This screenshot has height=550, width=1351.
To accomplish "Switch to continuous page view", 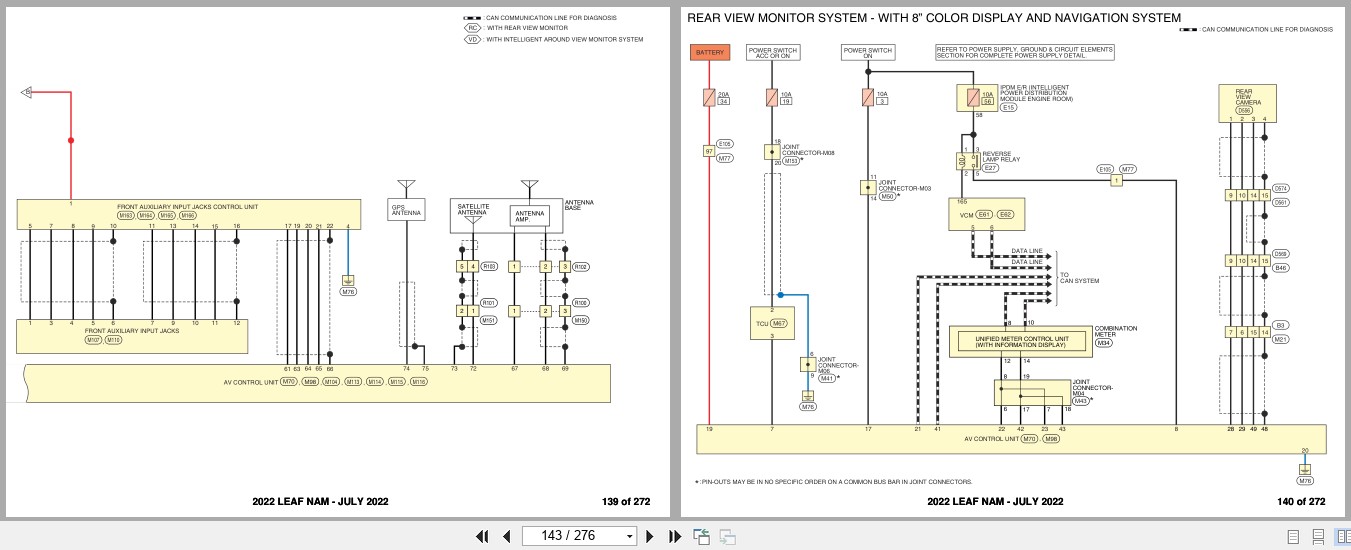I will coord(1318,537).
